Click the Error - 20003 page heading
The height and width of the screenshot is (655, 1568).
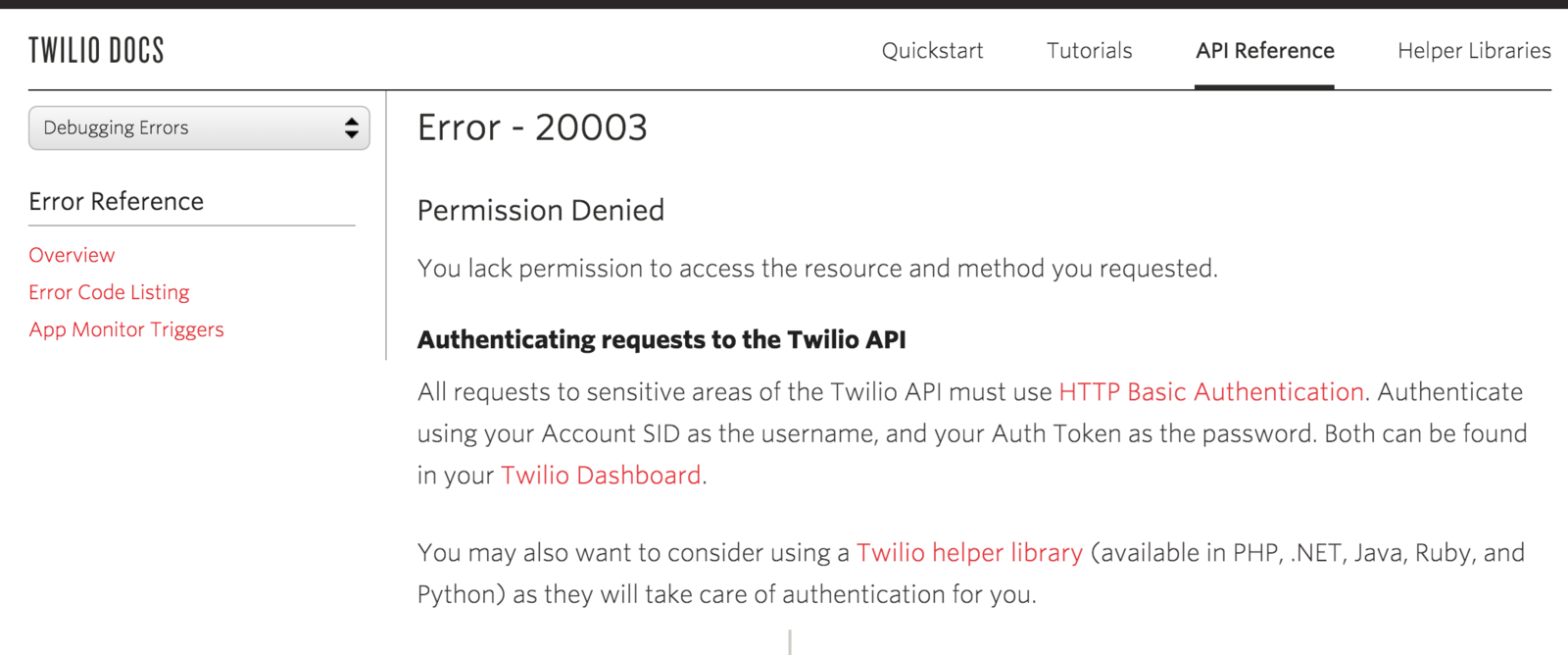point(532,127)
